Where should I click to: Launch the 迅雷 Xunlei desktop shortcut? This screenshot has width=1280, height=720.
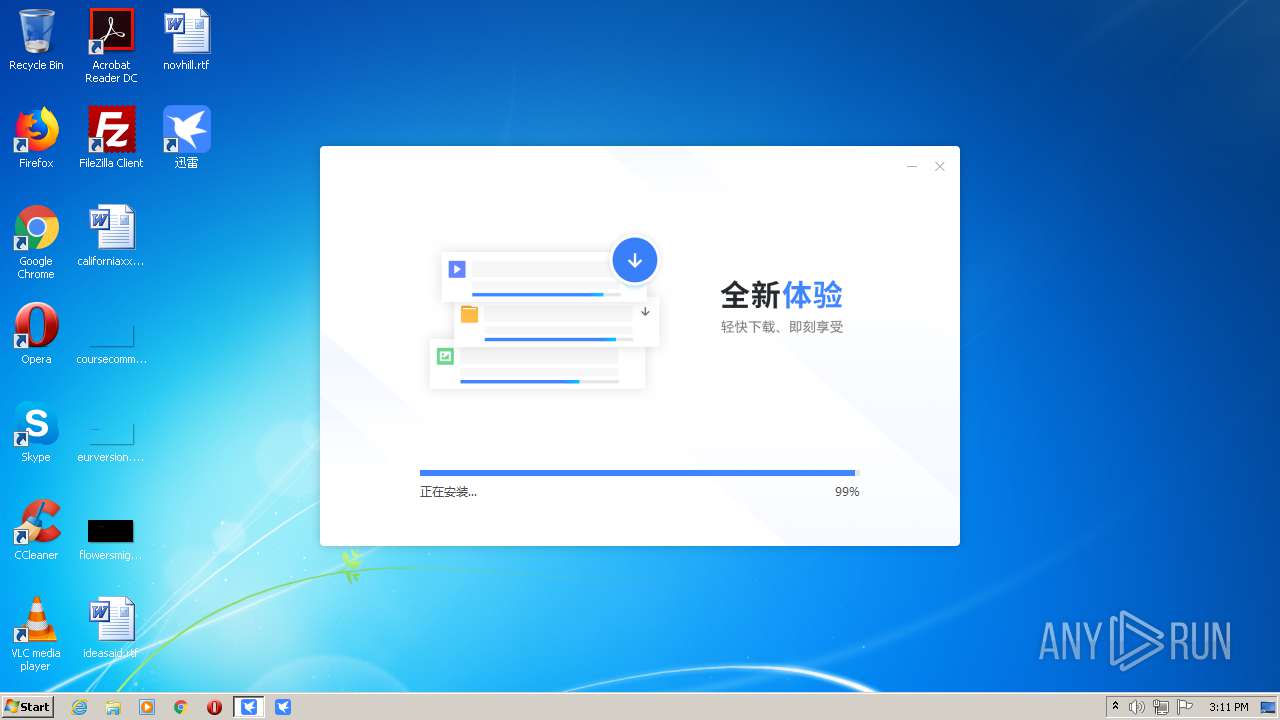pyautogui.click(x=186, y=138)
